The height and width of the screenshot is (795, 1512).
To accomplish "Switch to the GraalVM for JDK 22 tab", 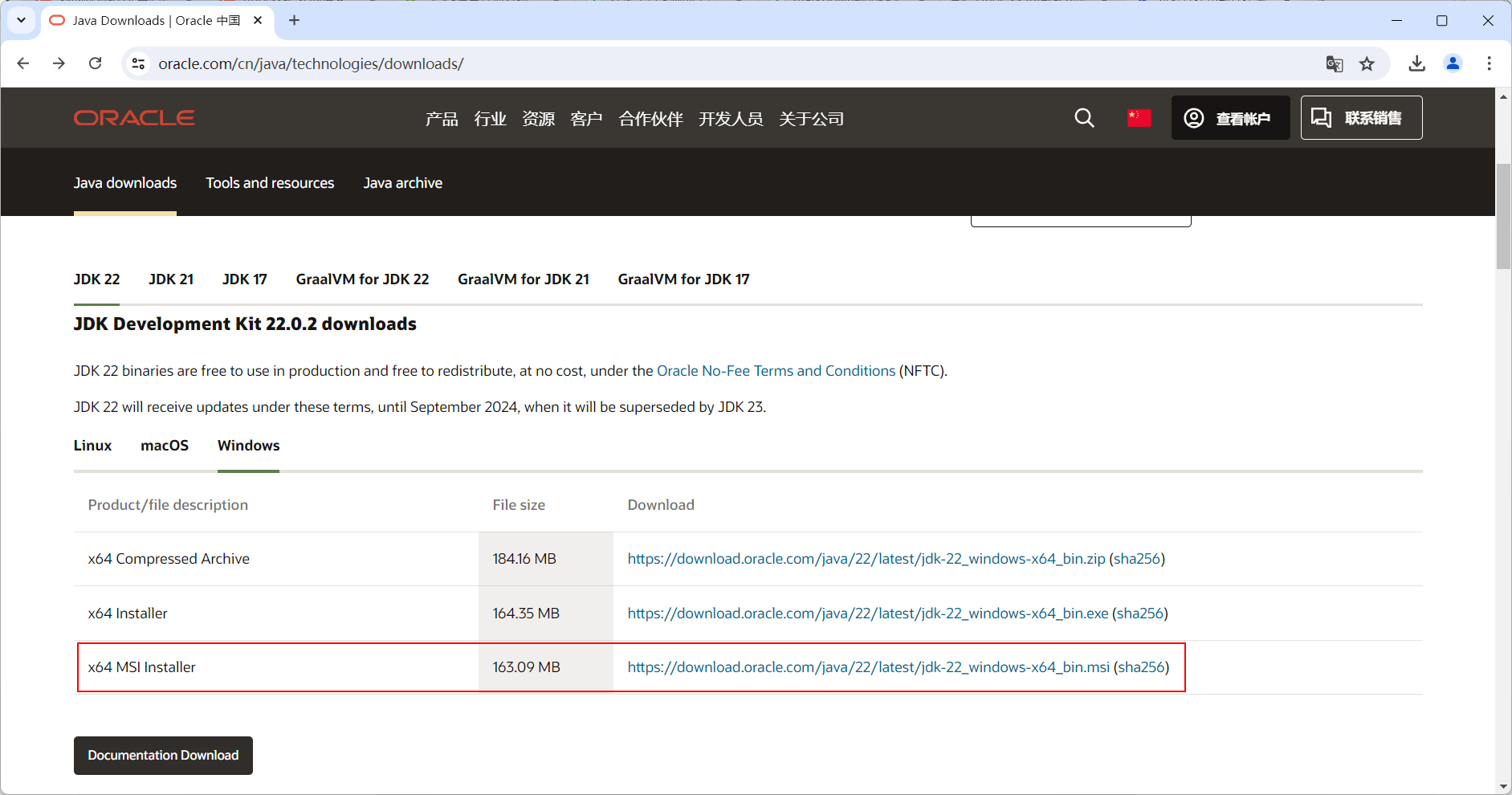I will click(x=362, y=279).
